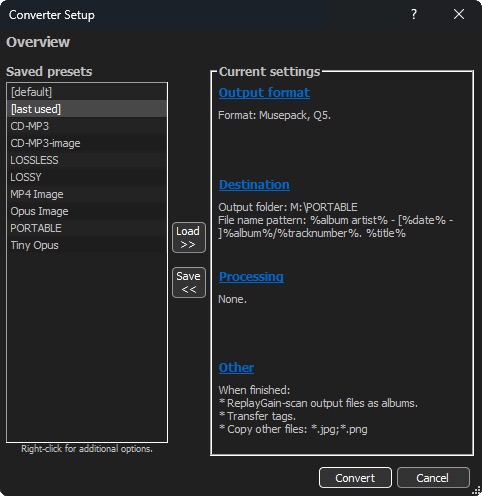Click the Save << button
Screen dimensions: 482x496
coord(189,282)
